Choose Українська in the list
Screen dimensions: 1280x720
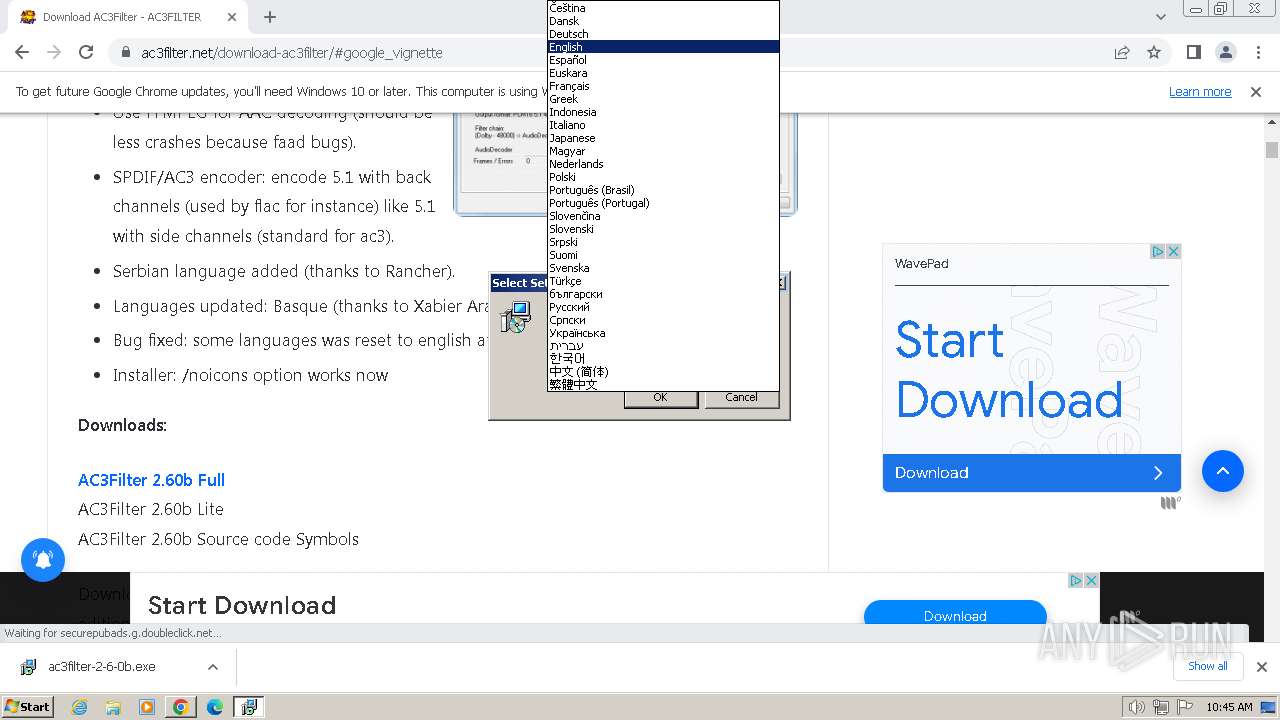pos(663,333)
